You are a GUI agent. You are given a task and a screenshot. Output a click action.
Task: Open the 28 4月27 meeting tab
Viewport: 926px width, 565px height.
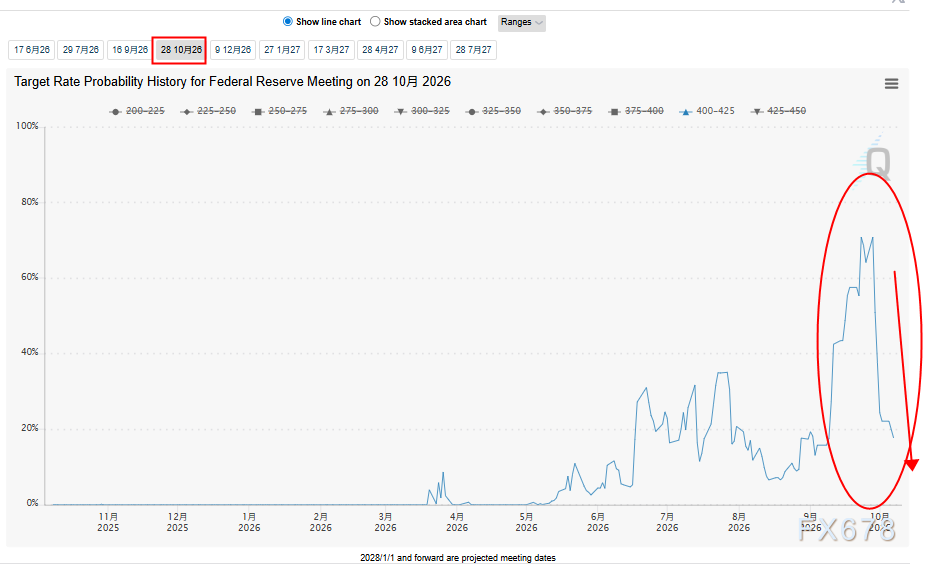(x=380, y=50)
